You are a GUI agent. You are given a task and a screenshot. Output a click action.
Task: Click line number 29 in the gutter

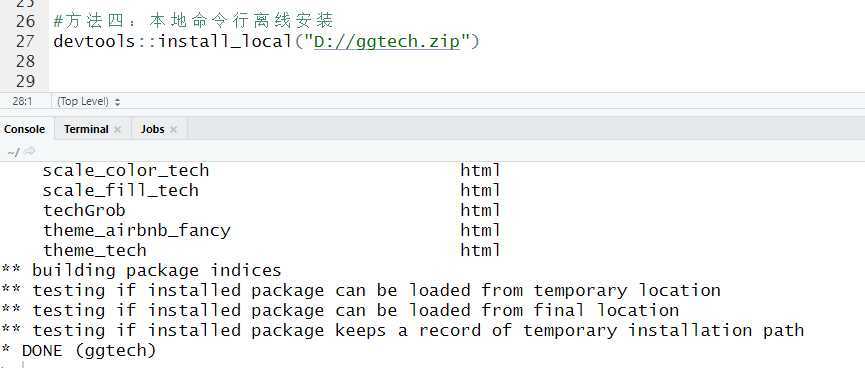coord(25,81)
